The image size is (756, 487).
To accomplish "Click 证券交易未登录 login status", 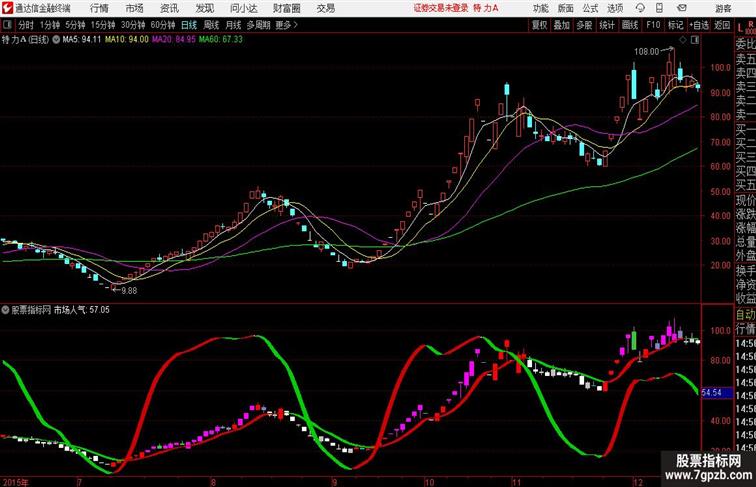I will point(441,8).
